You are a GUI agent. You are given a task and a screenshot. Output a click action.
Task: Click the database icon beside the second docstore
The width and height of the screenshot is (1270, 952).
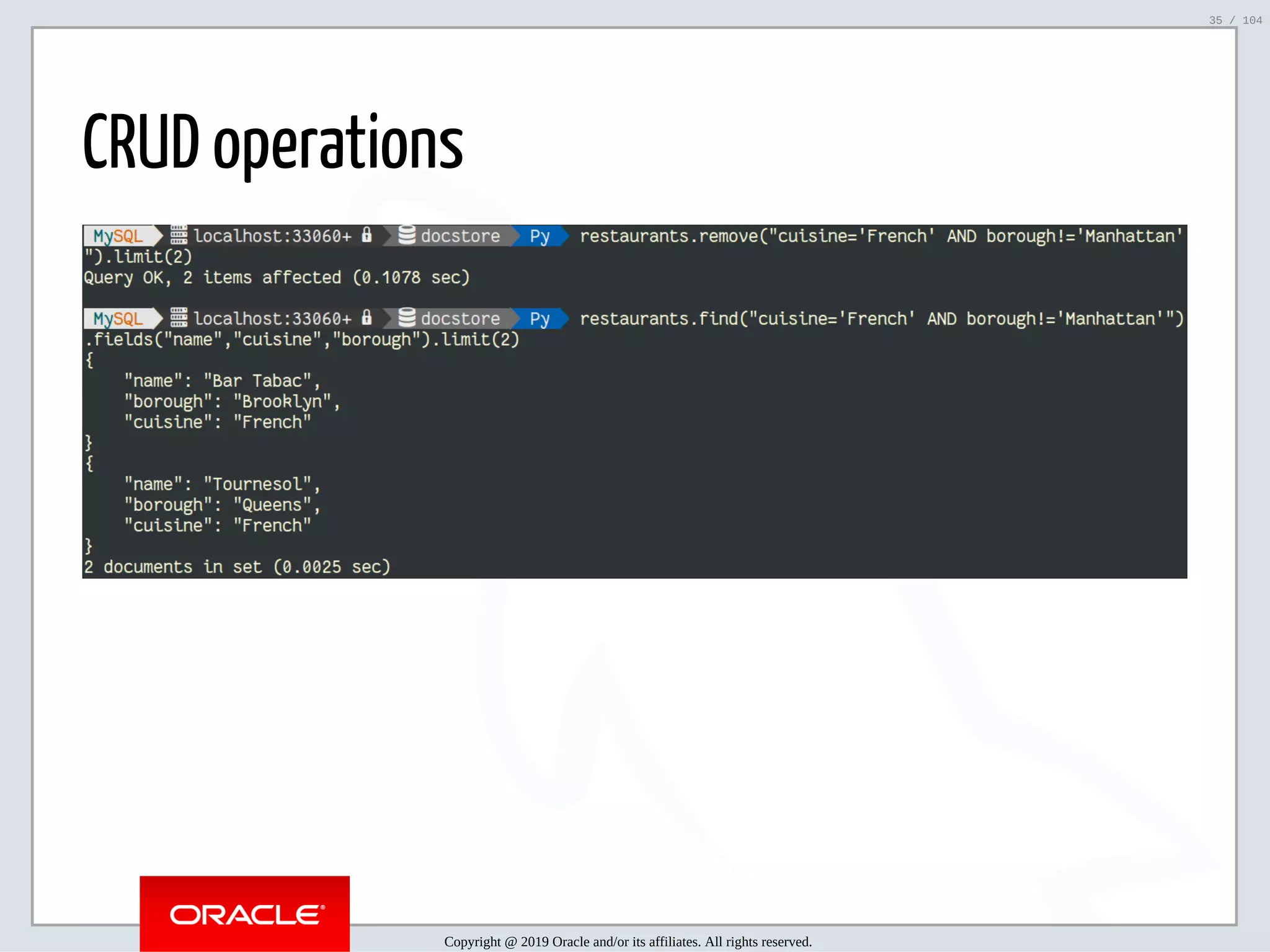[x=407, y=317]
